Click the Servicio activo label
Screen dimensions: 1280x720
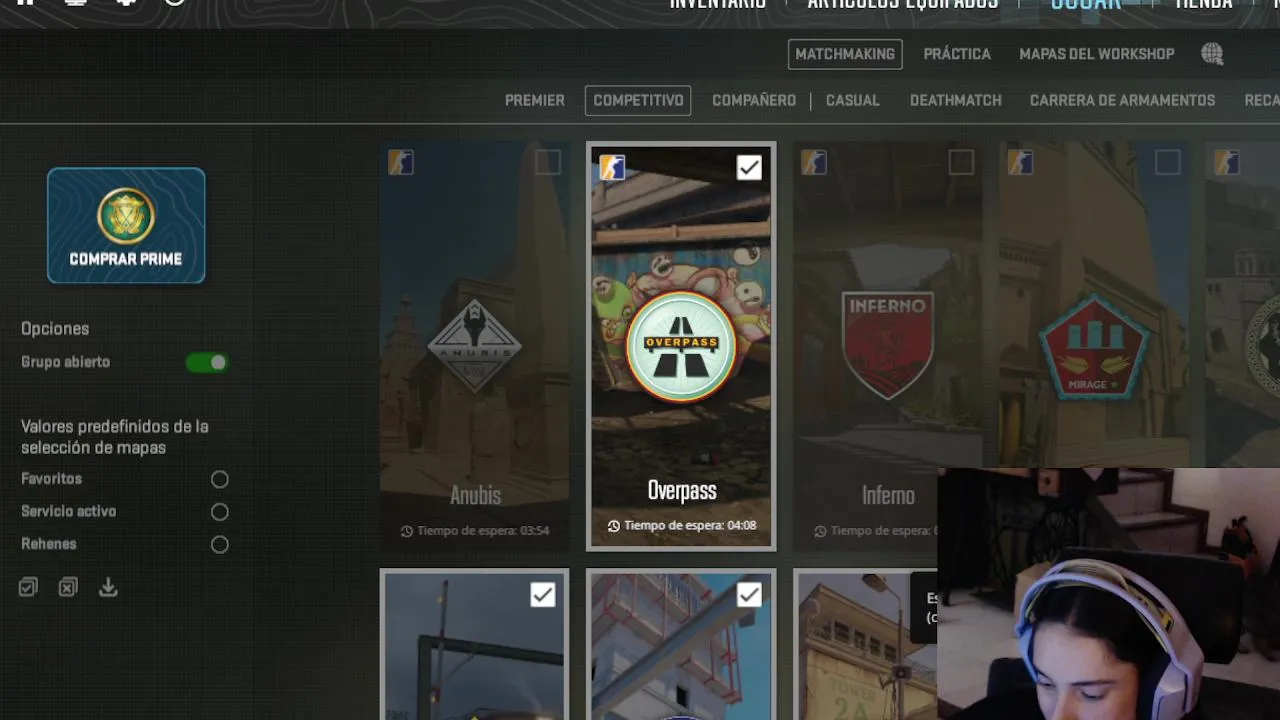(68, 511)
